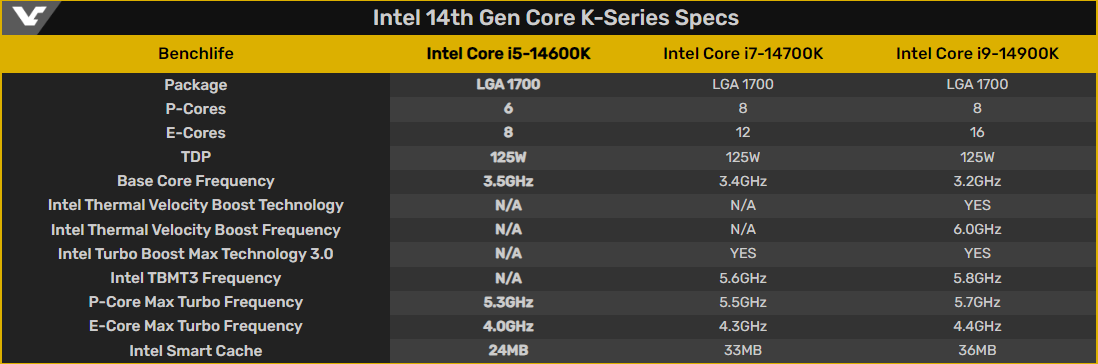The width and height of the screenshot is (1098, 364).
Task: Click the Intel TBMT3 Frequency label
Action: coord(196,278)
